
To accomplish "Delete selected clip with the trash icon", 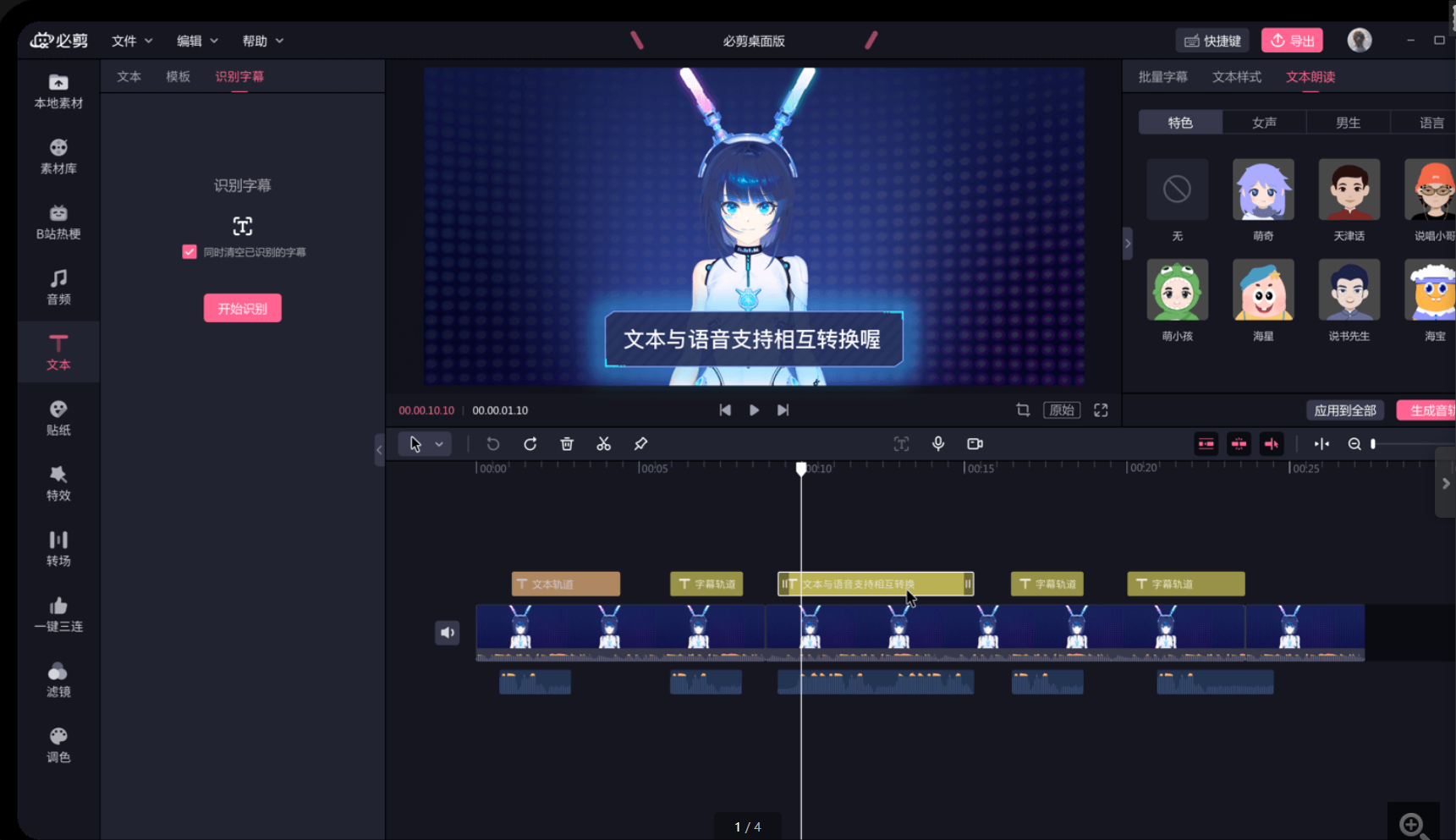I will pos(567,444).
